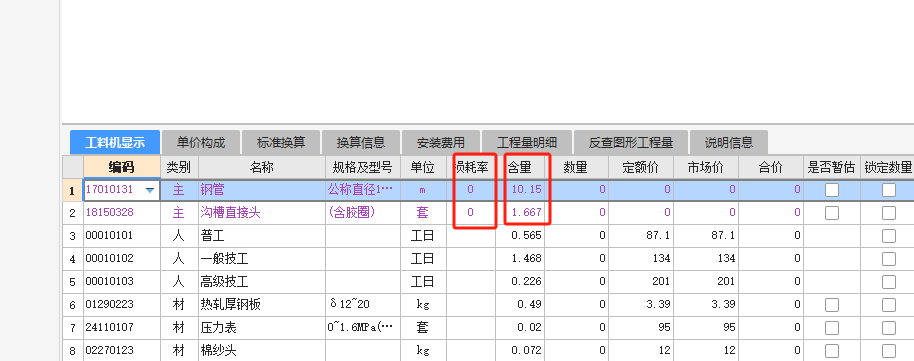The image size is (914, 361).
Task: Click the 数量 column header
Action: [x=576, y=167]
